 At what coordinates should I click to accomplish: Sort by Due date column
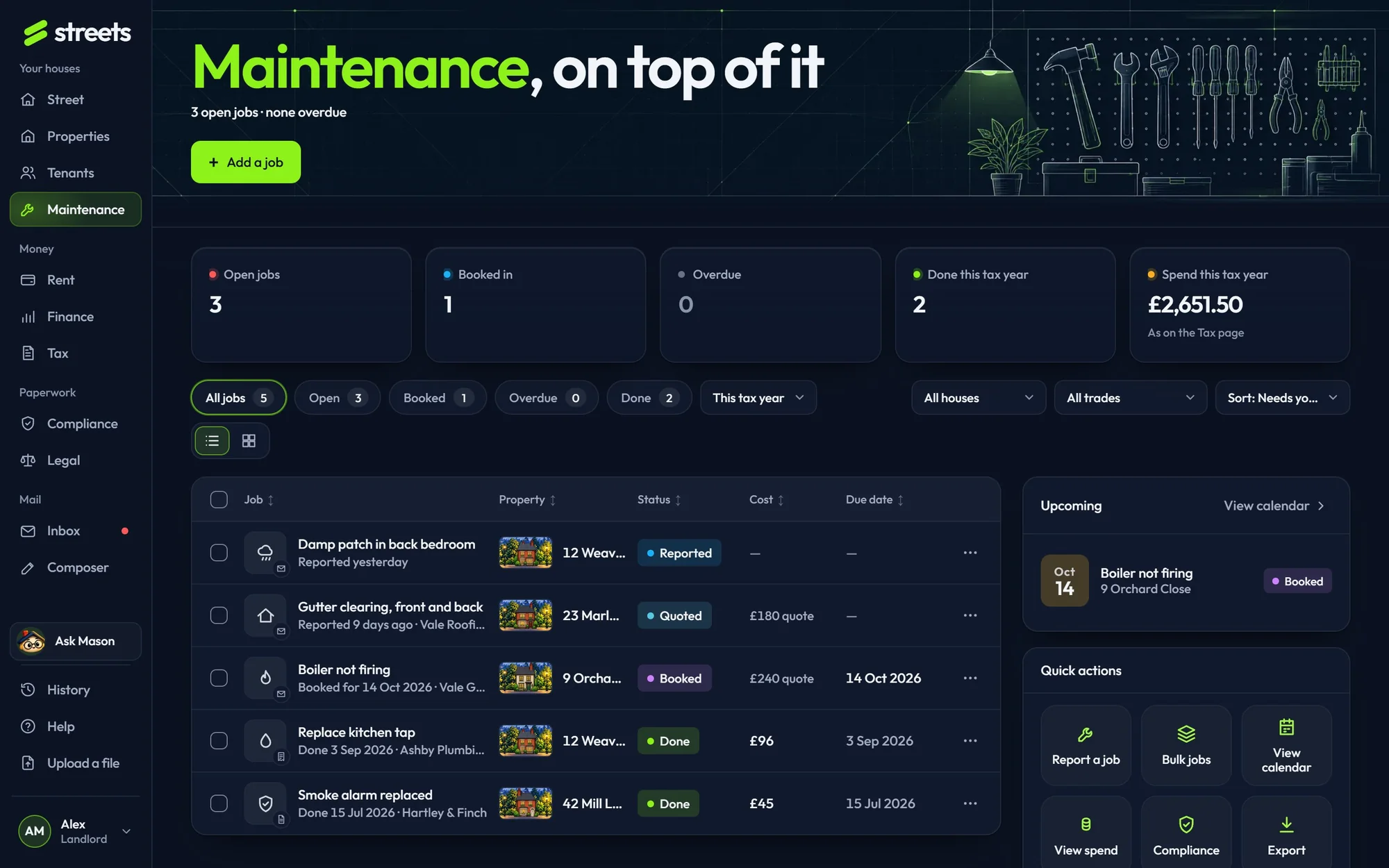pos(875,500)
